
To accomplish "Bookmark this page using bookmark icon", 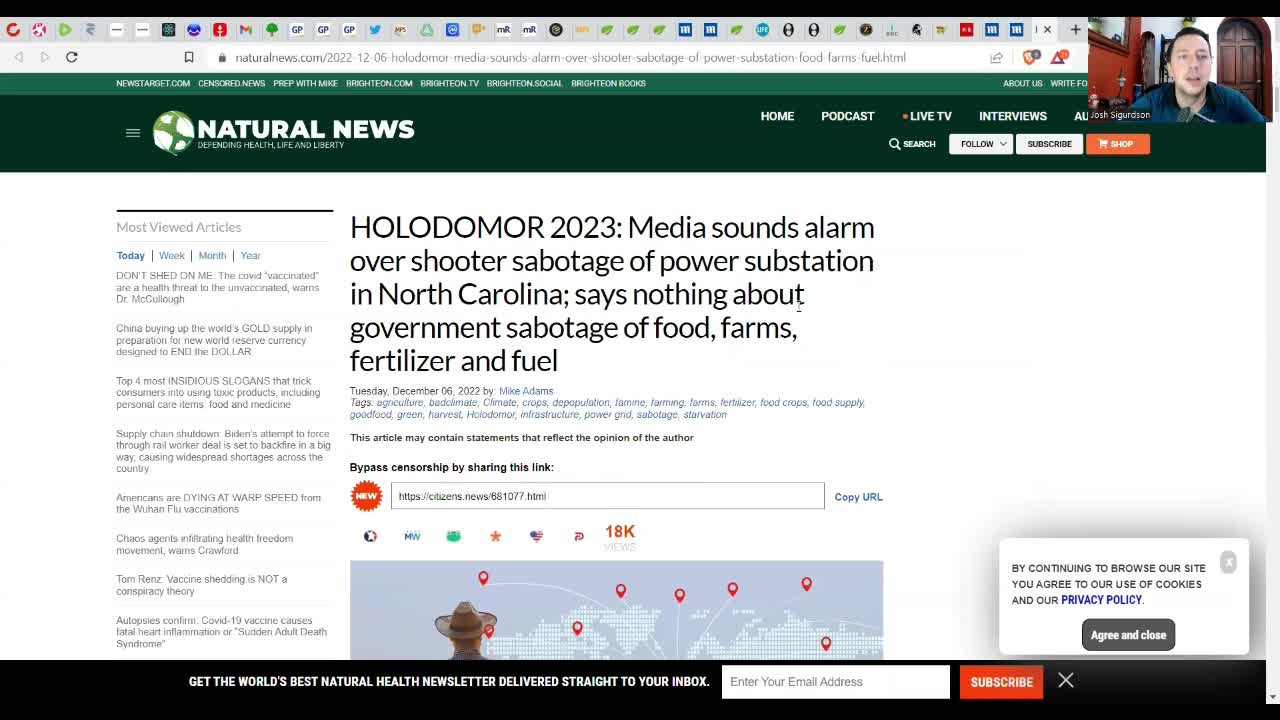I will point(189,57).
